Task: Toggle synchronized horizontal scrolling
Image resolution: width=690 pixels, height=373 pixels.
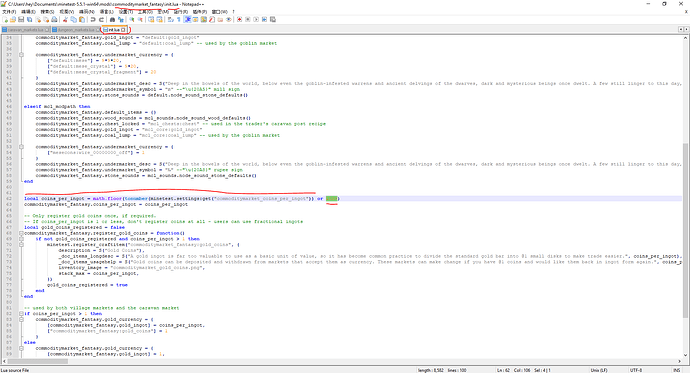Action: coord(159,20)
